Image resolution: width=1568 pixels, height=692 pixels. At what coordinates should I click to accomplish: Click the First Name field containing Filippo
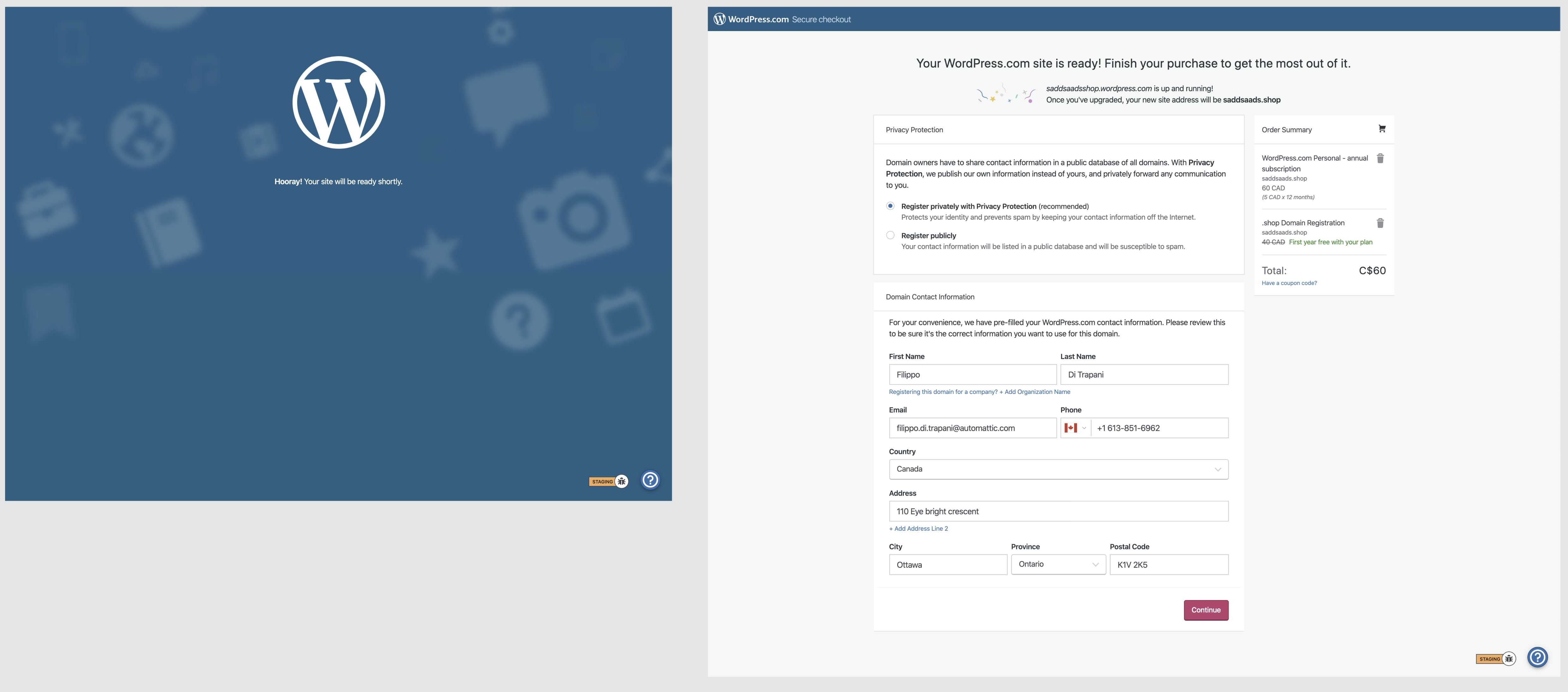972,374
